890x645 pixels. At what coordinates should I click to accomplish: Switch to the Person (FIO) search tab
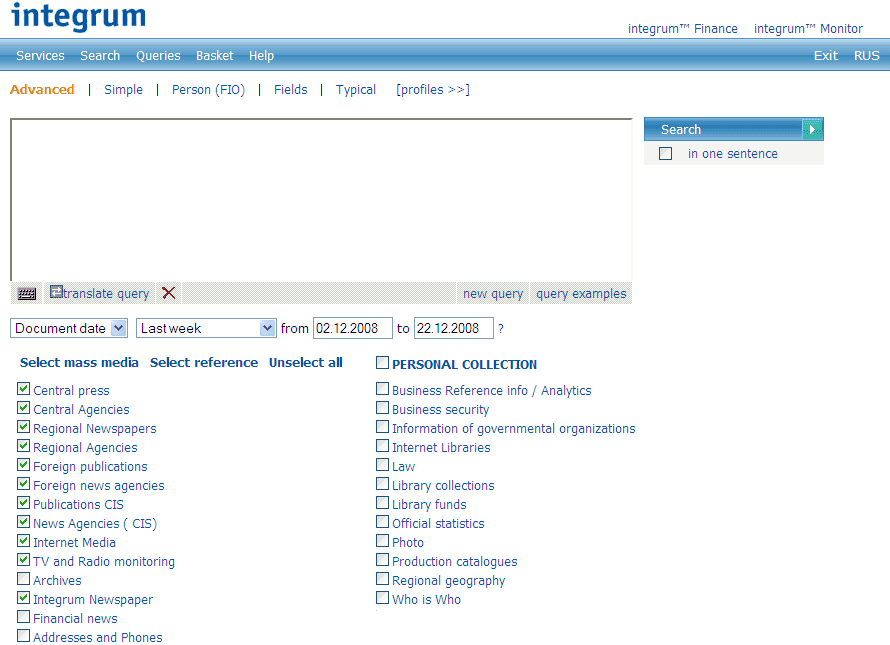coord(208,90)
